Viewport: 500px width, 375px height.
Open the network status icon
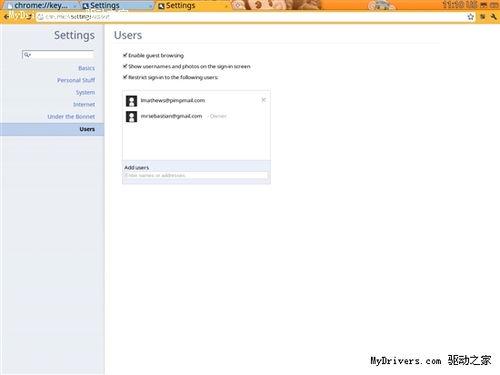(483, 5)
